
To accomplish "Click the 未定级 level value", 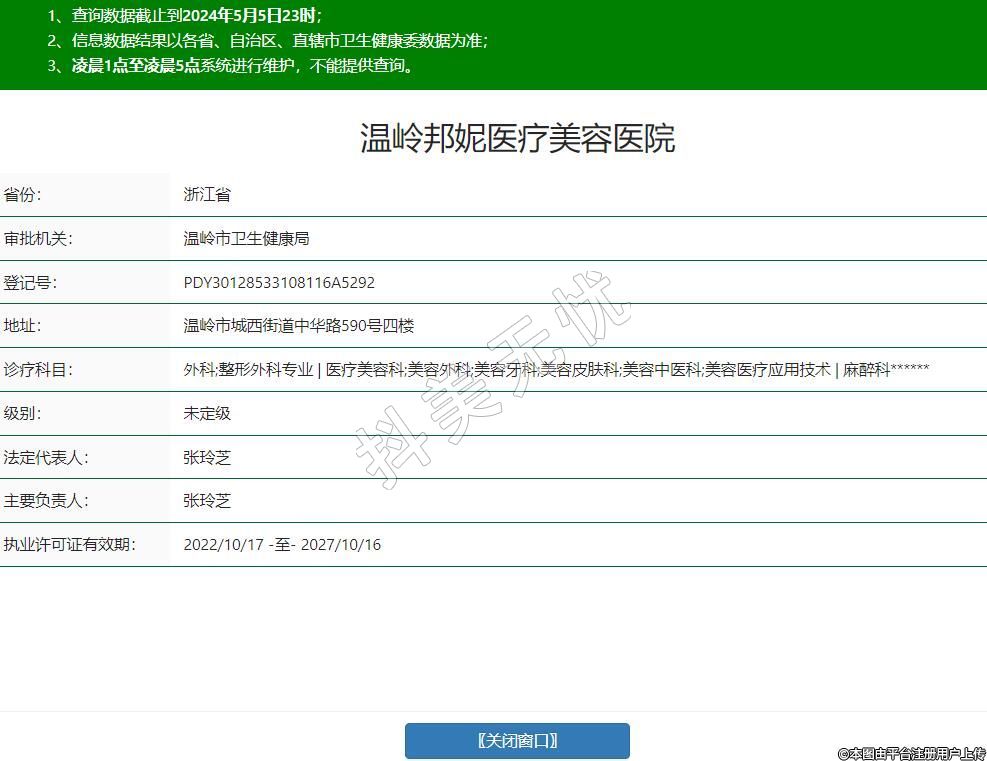I will pyautogui.click(x=207, y=414).
